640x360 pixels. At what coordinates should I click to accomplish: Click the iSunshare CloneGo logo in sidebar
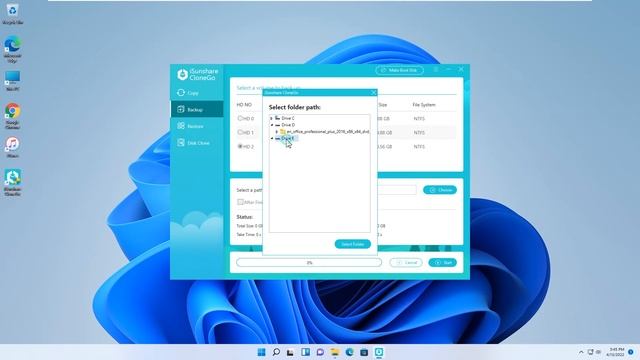pyautogui.click(x=198, y=74)
